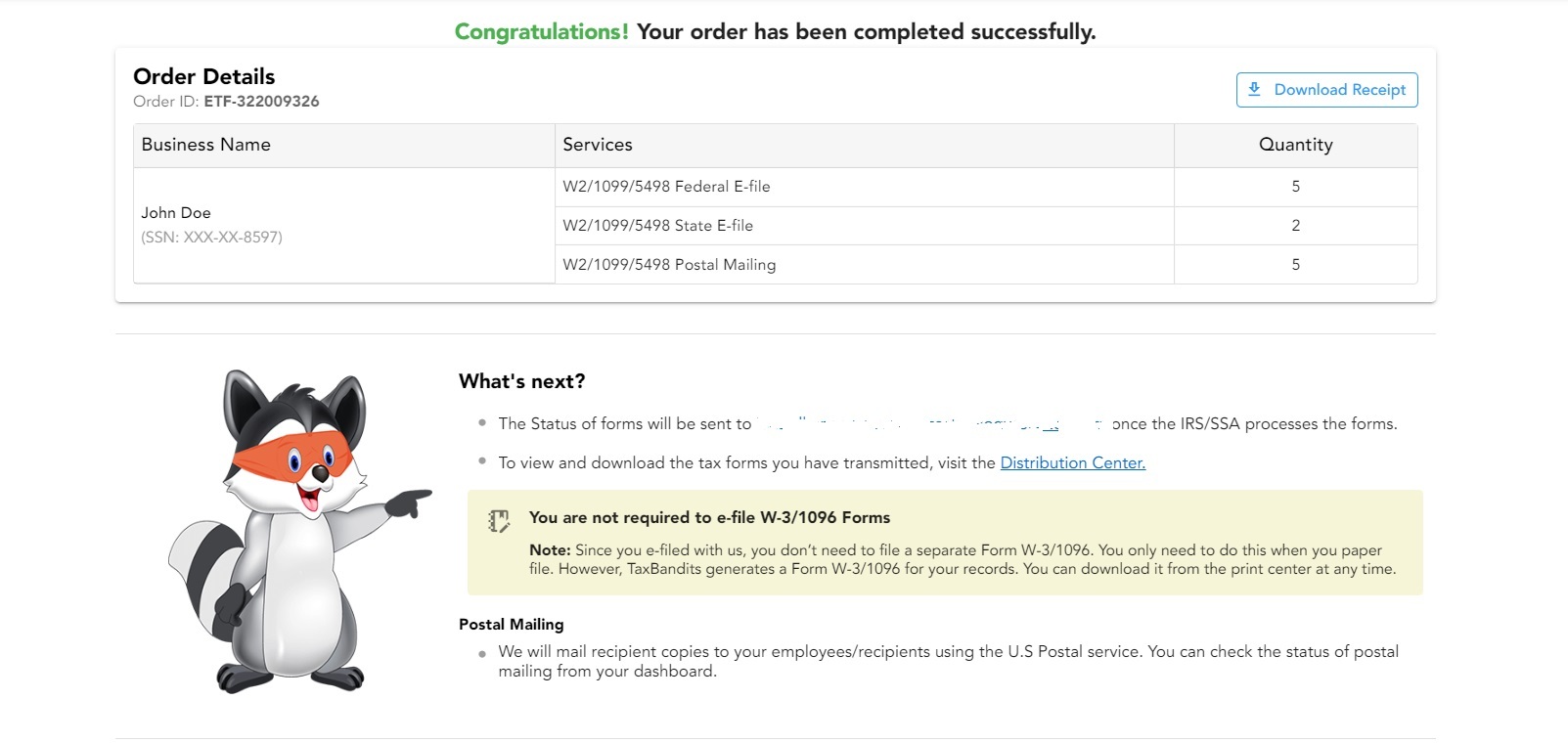
Task: Open the Distribution Center link
Action: [1072, 462]
